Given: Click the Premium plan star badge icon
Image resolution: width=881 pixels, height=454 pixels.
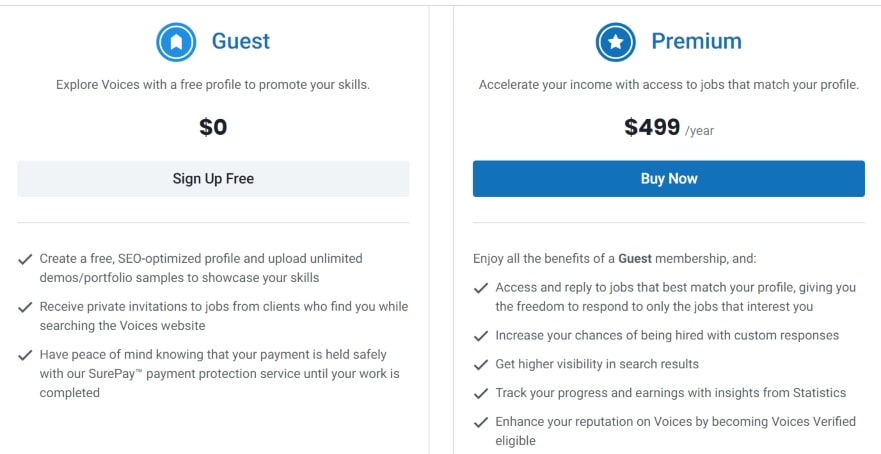Looking at the screenshot, I should (x=615, y=42).
